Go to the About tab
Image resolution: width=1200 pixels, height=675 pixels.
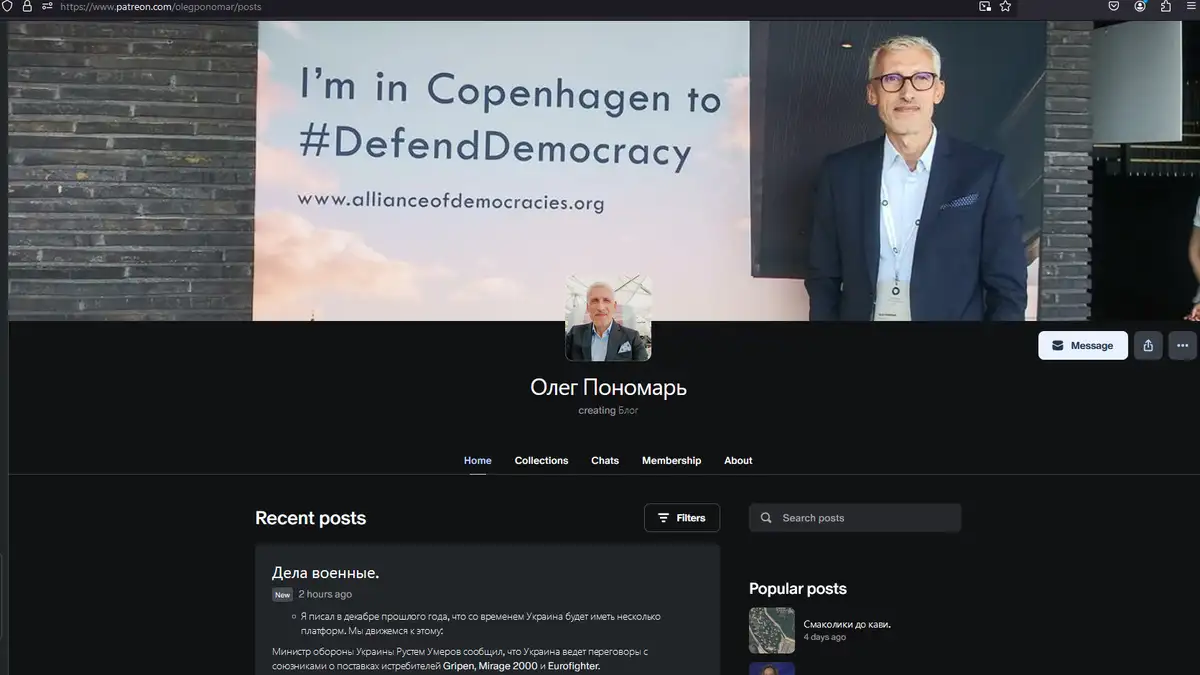point(738,461)
